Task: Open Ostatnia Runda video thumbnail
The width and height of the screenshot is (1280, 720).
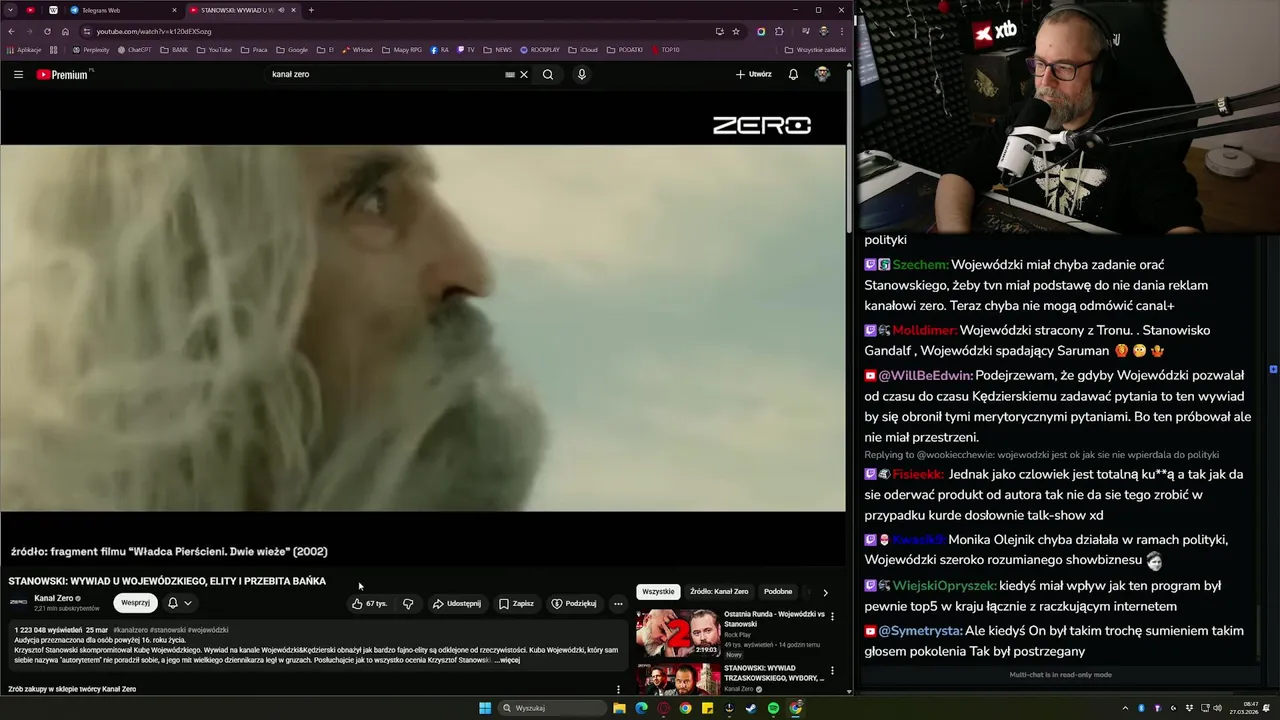Action: point(677,633)
